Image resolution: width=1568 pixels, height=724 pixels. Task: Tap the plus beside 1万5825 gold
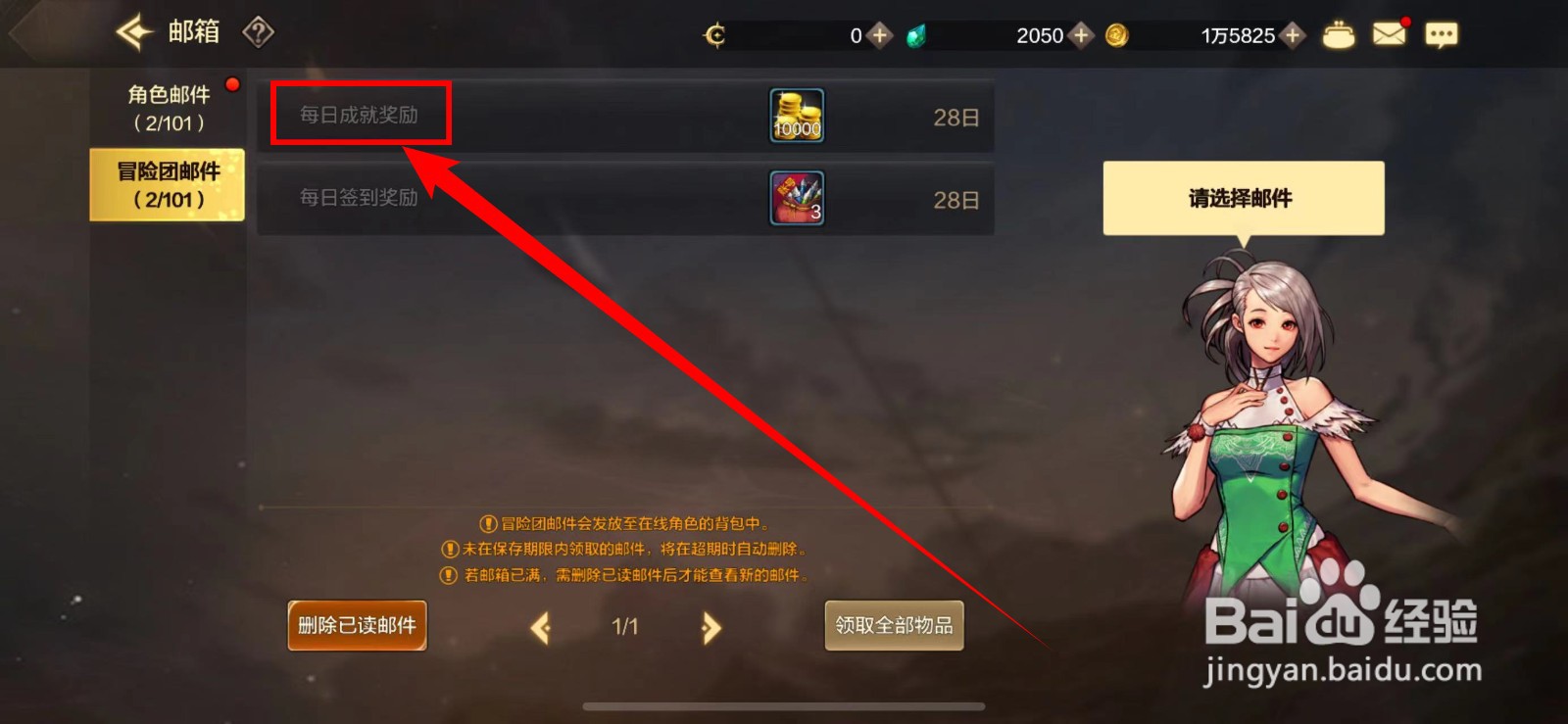[x=1293, y=36]
